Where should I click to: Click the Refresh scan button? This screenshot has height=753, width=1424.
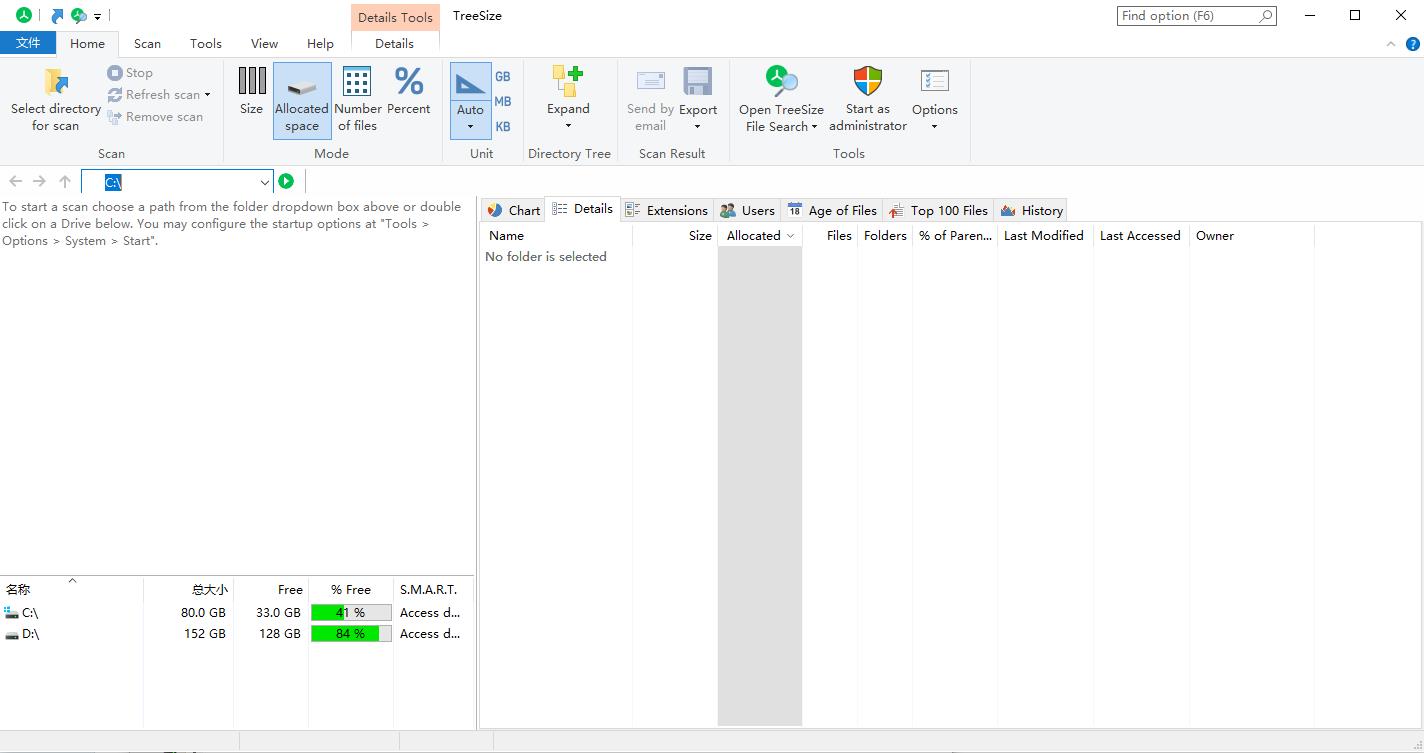159,95
